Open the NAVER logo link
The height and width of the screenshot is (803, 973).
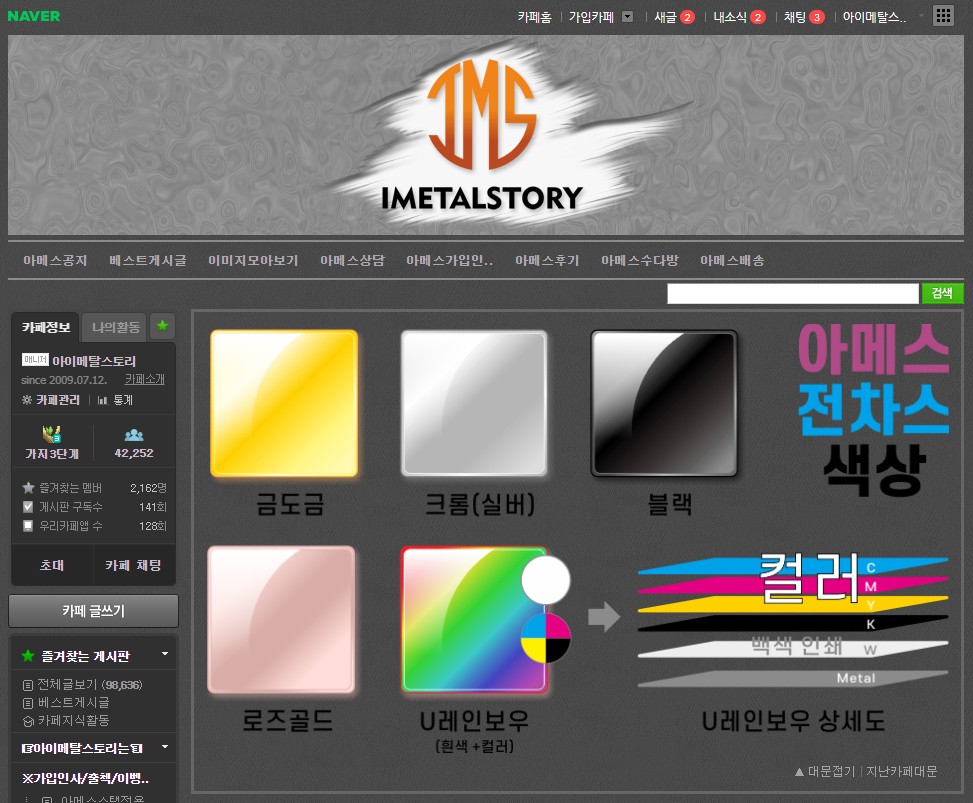tap(34, 16)
